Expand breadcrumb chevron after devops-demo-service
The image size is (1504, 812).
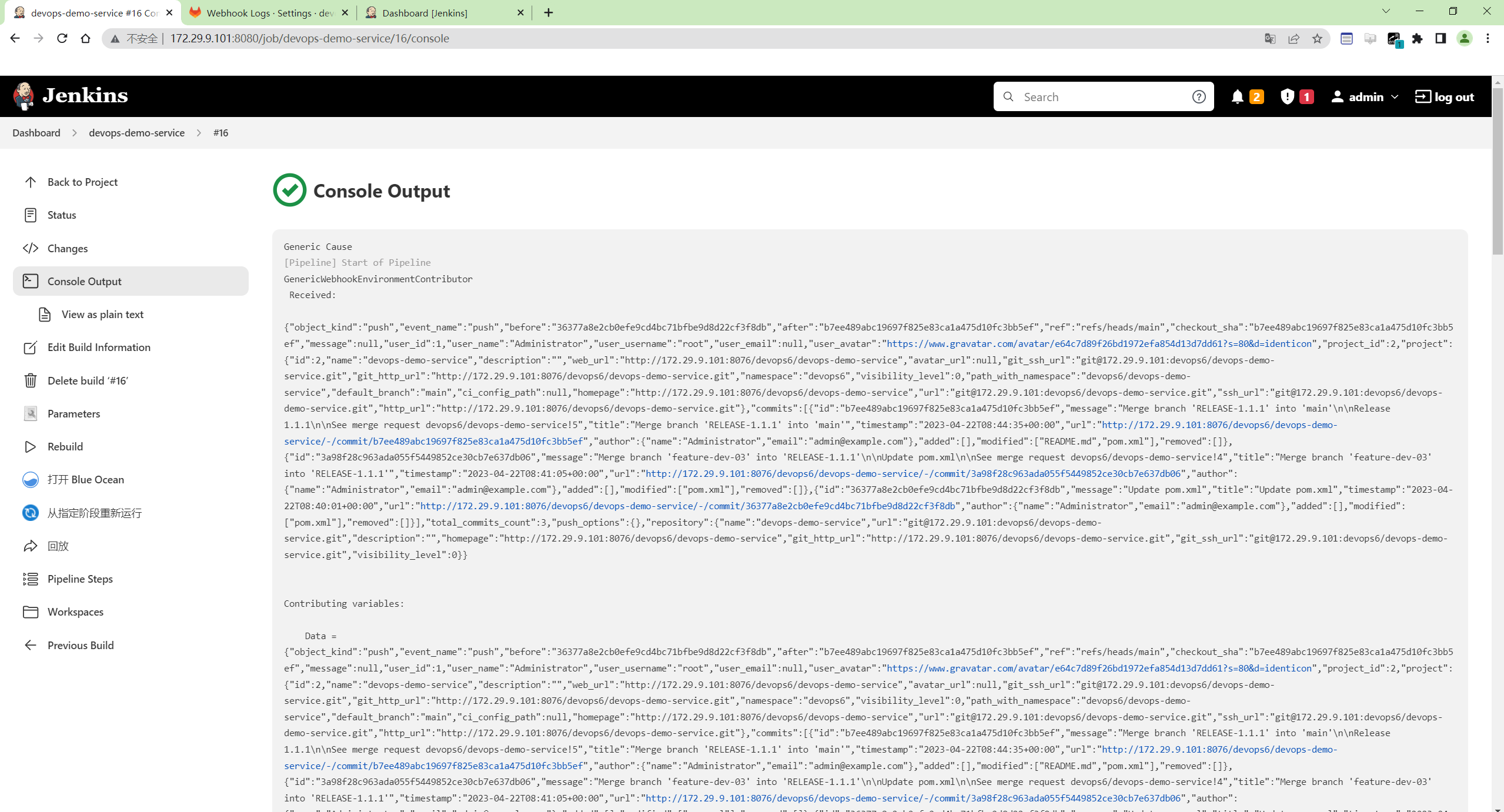tap(199, 133)
